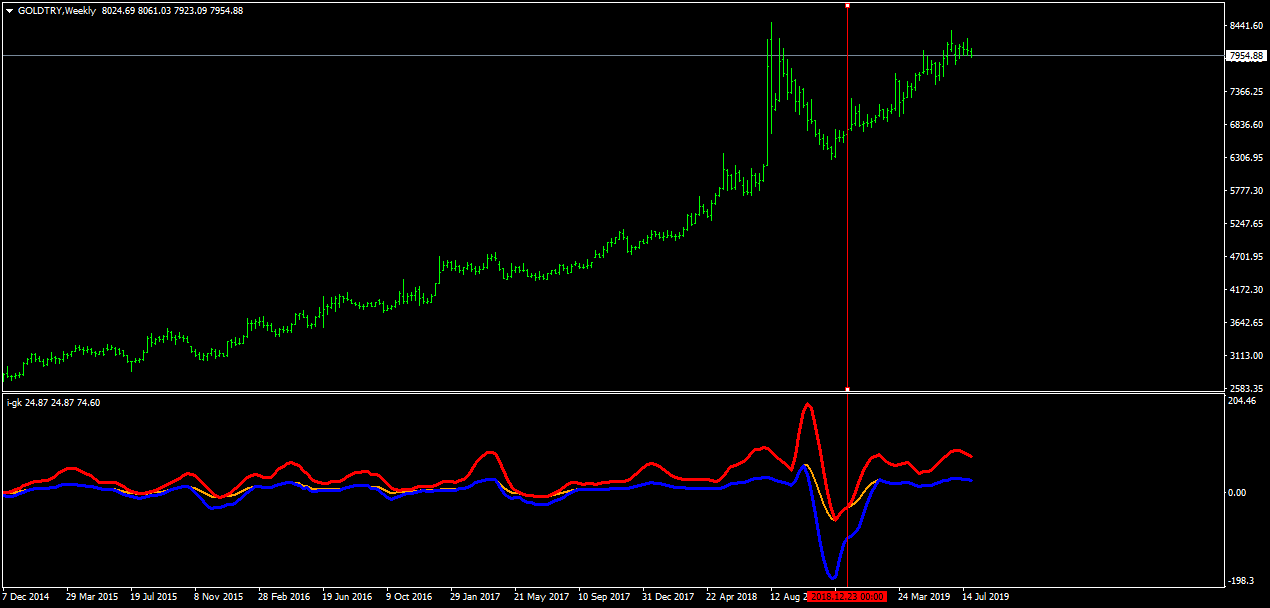Click the 29 Jan 2017 date label
Image resolution: width=1270 pixels, height=608 pixels.
475,597
